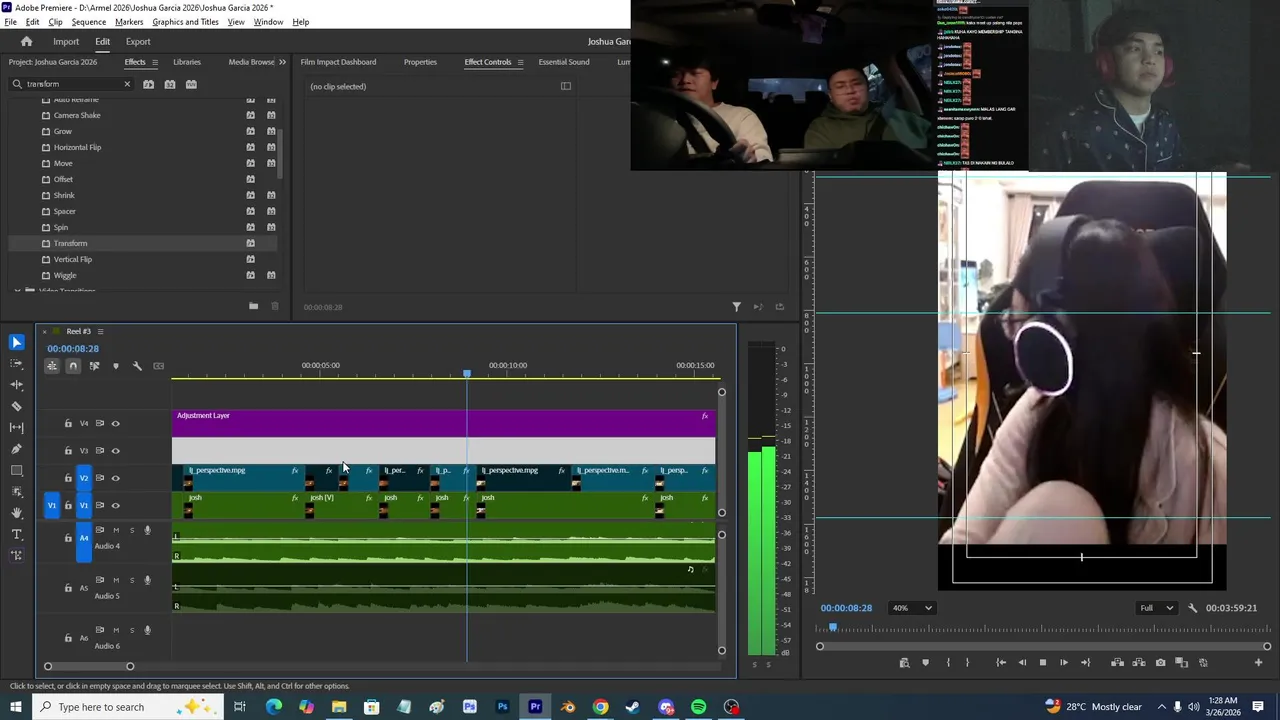Open Spotify from the Windows taskbar
This screenshot has height=720, width=1280.
pos(698,707)
